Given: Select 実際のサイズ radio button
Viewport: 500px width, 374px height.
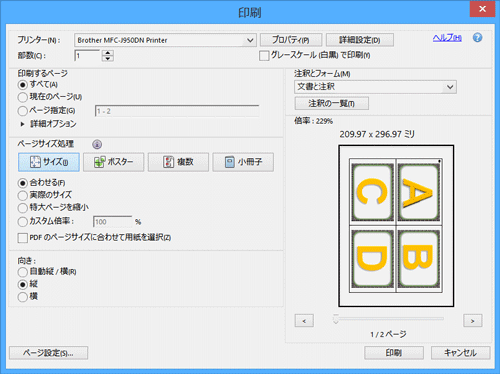Looking at the screenshot, I should pyautogui.click(x=22, y=195).
